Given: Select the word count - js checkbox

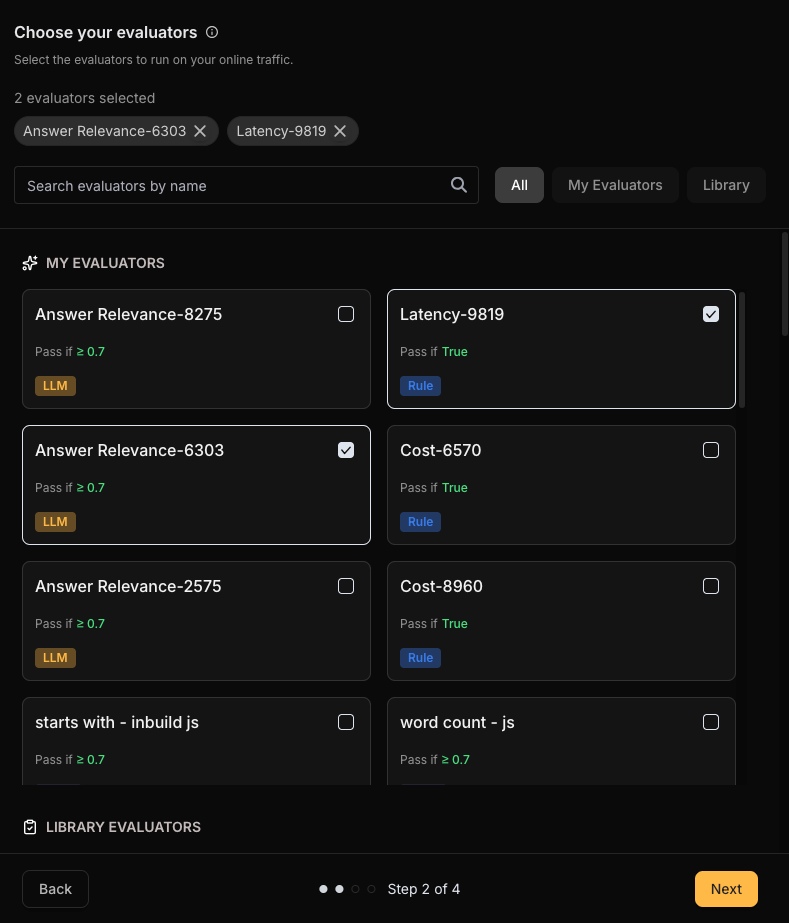Looking at the screenshot, I should [711, 722].
